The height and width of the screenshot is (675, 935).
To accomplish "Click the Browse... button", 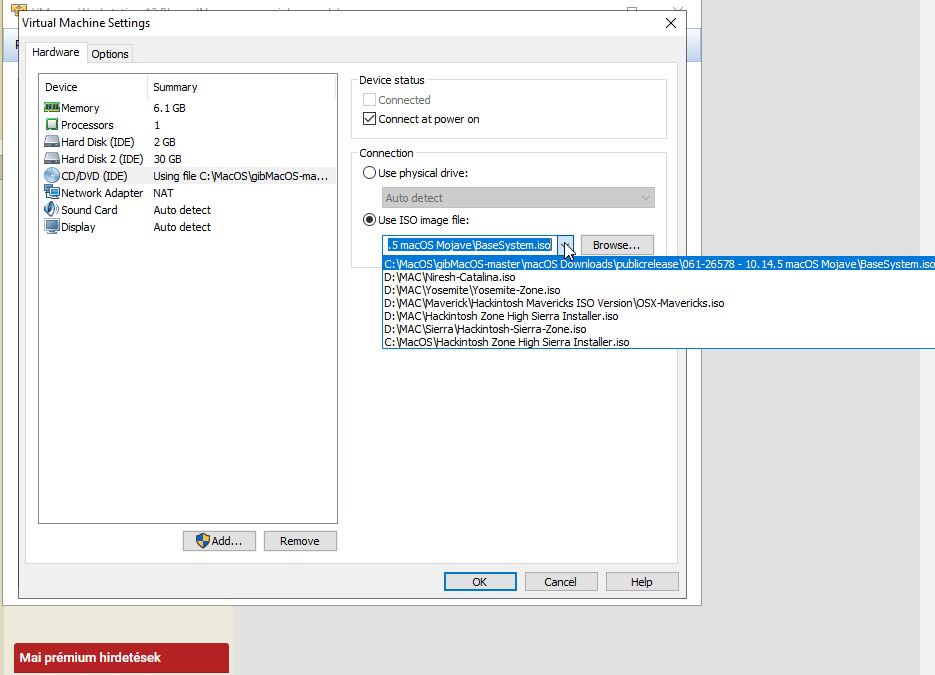I will pyautogui.click(x=617, y=245).
